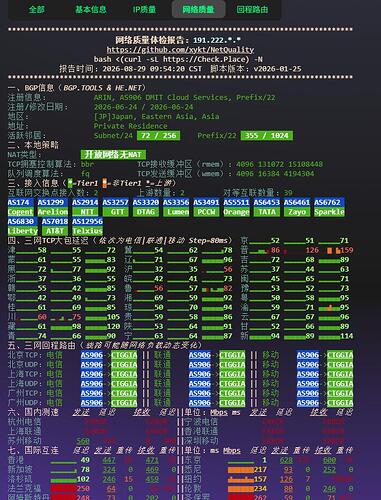This screenshot has width=381, height=500.
Task: Click the TATA label
Action: click(x=267, y=212)
